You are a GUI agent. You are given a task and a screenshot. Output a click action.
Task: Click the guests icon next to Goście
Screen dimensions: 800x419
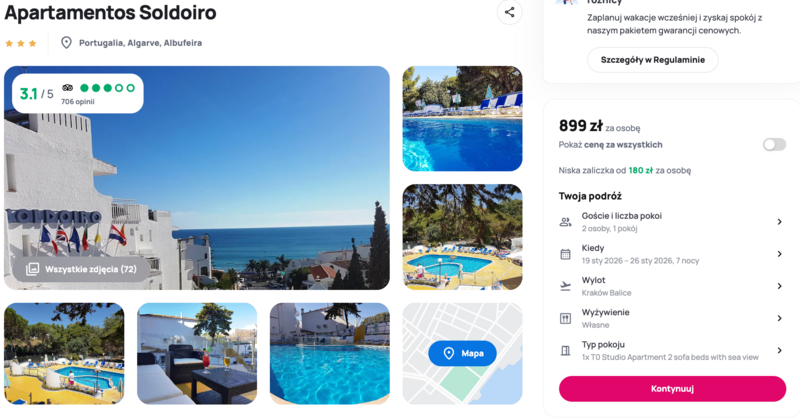(565, 222)
